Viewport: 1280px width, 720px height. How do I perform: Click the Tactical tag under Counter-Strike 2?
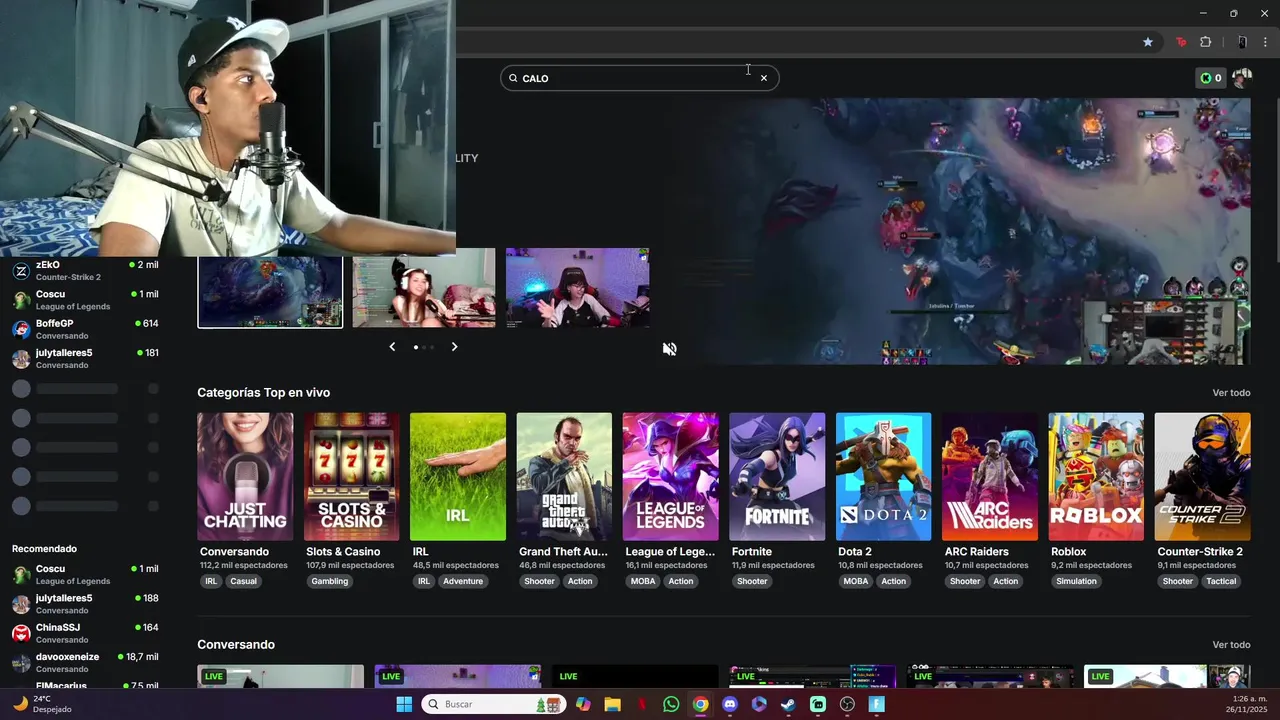[1221, 581]
